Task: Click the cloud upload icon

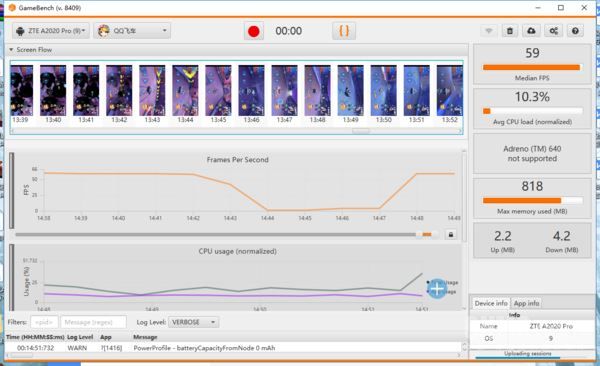Action: (531, 31)
